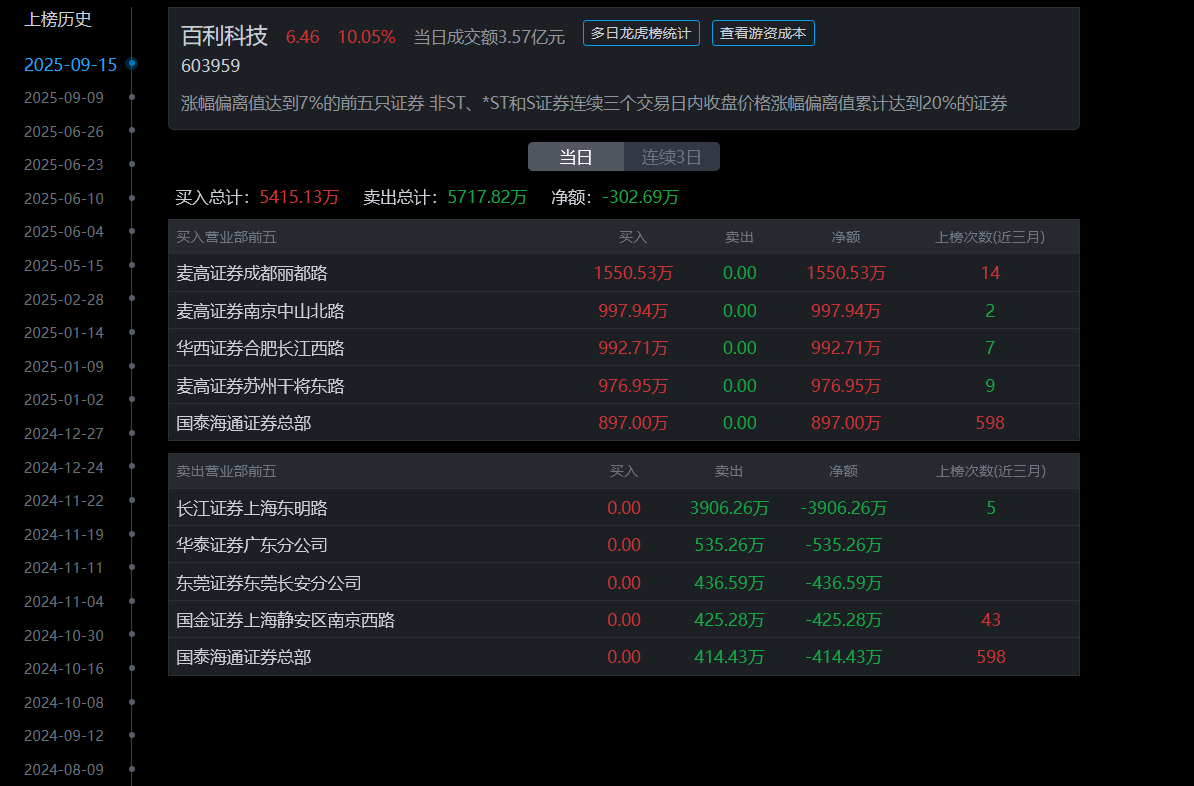
Task: Click the 当日成交额3.57亿元 label
Action: tap(489, 37)
